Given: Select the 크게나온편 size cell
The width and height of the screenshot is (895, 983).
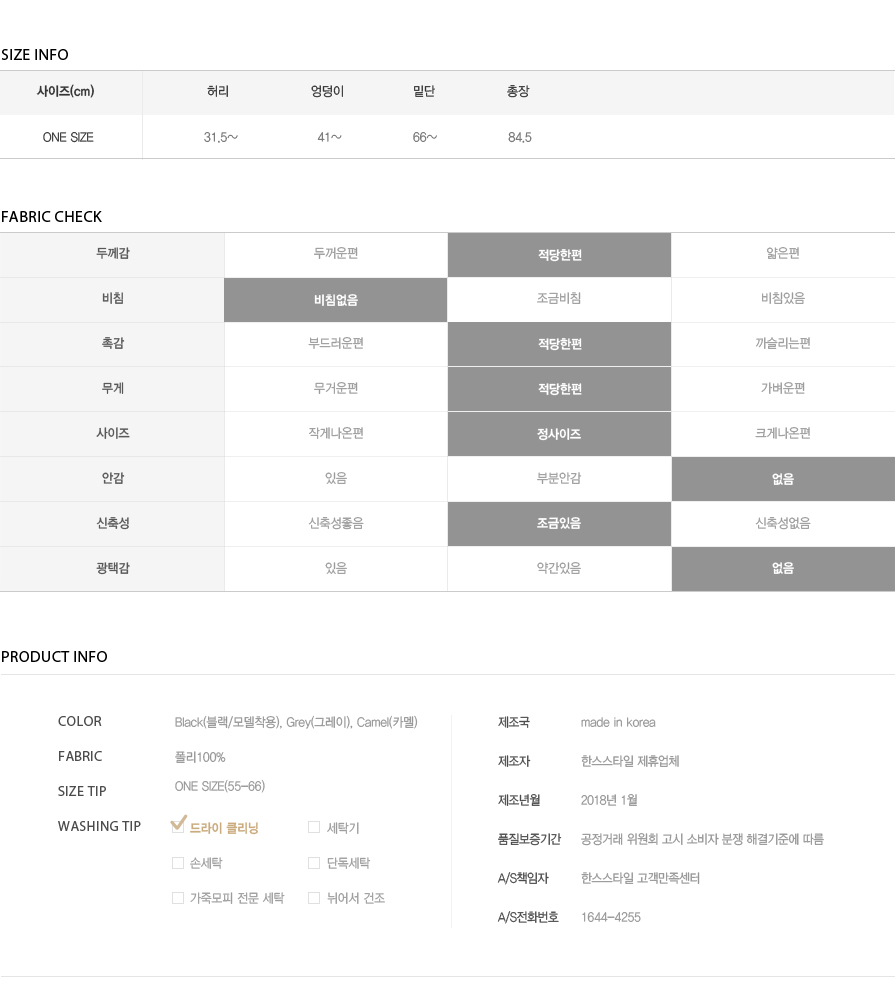Looking at the screenshot, I should (x=783, y=433).
